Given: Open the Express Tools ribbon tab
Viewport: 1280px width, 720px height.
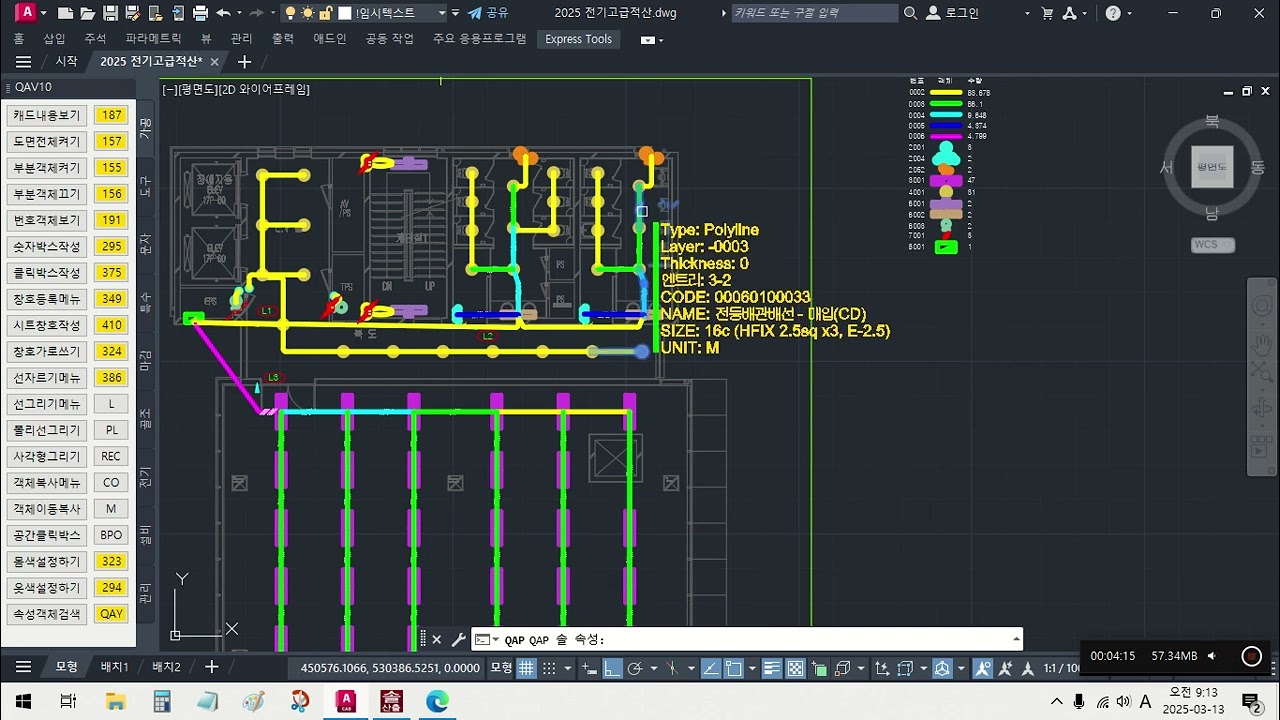Looking at the screenshot, I should point(578,39).
